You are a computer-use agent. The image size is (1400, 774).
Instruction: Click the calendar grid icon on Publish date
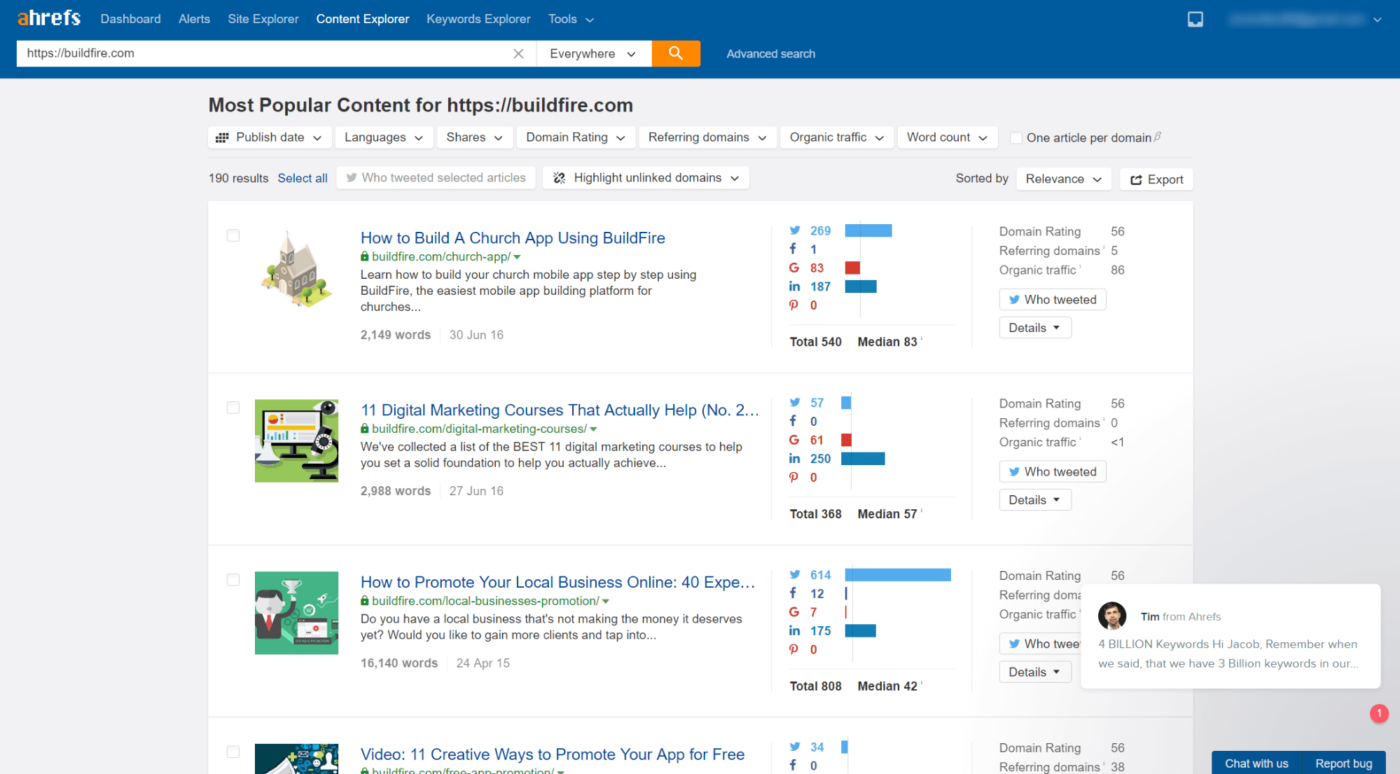click(222, 137)
